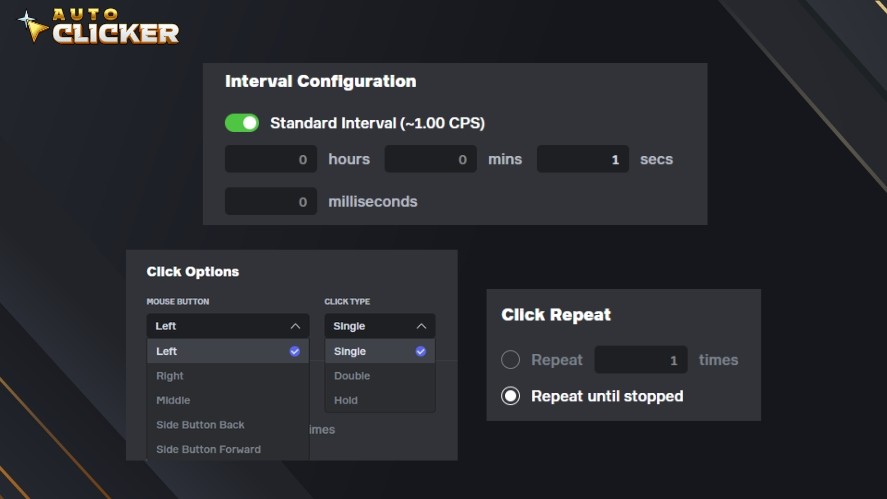Click the Click Options heading

click(192, 272)
